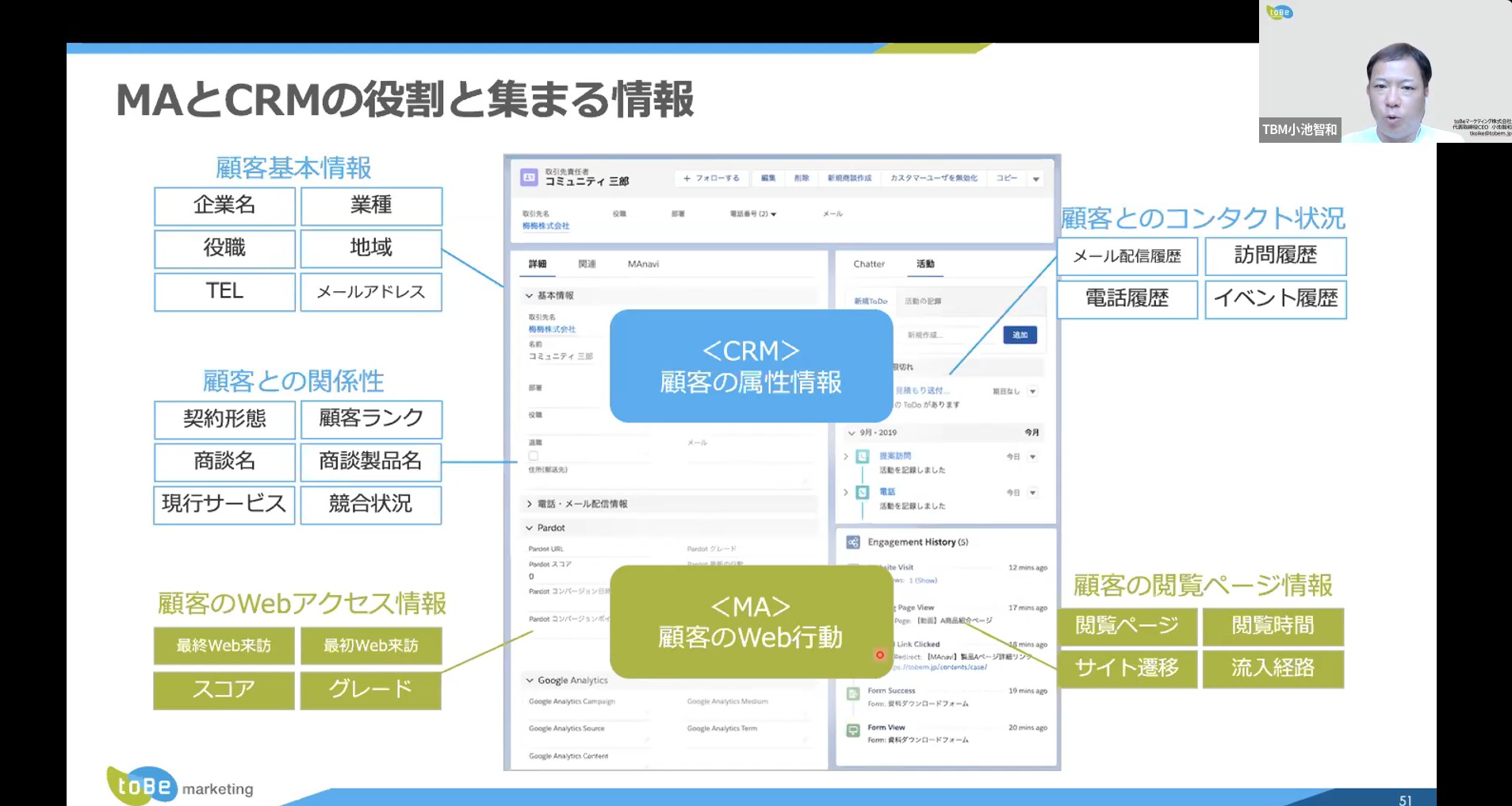This screenshot has height=806, width=1512.
Task: Open the 提案訪問 activity link
Action: click(x=895, y=456)
